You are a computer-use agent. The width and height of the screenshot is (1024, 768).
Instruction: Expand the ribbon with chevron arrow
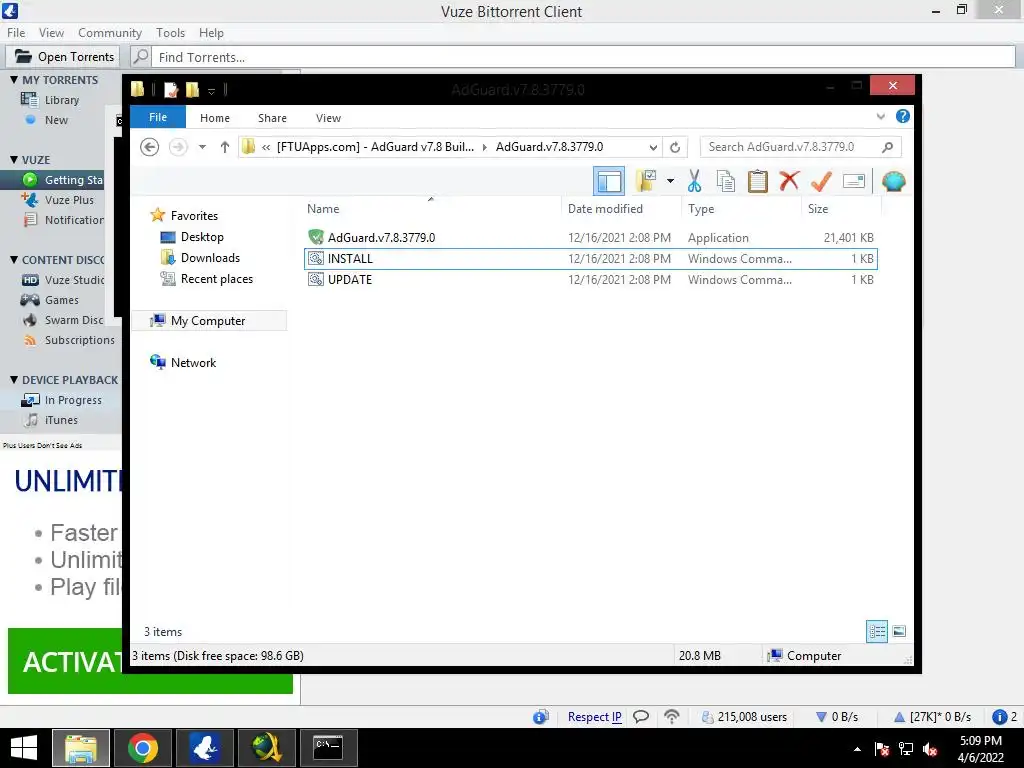(880, 117)
